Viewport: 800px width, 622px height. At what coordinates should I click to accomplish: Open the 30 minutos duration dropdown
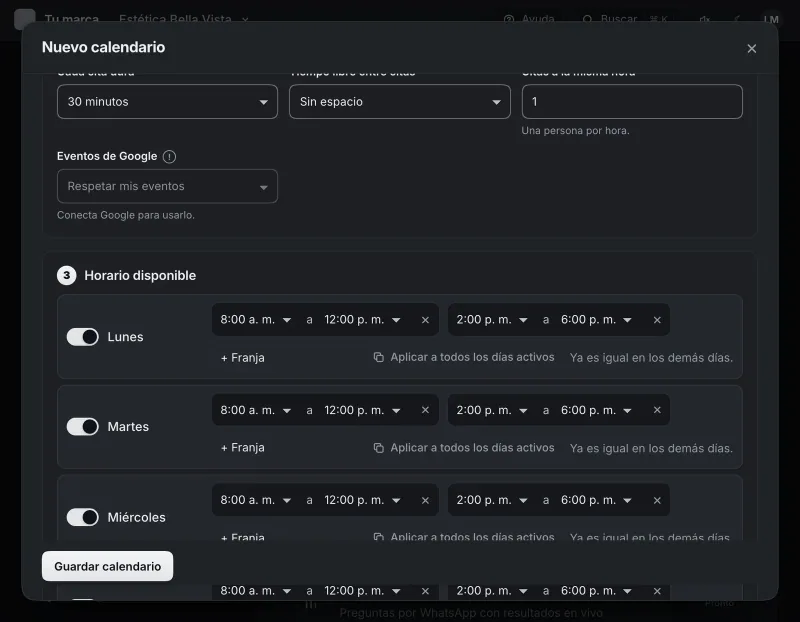(167, 102)
